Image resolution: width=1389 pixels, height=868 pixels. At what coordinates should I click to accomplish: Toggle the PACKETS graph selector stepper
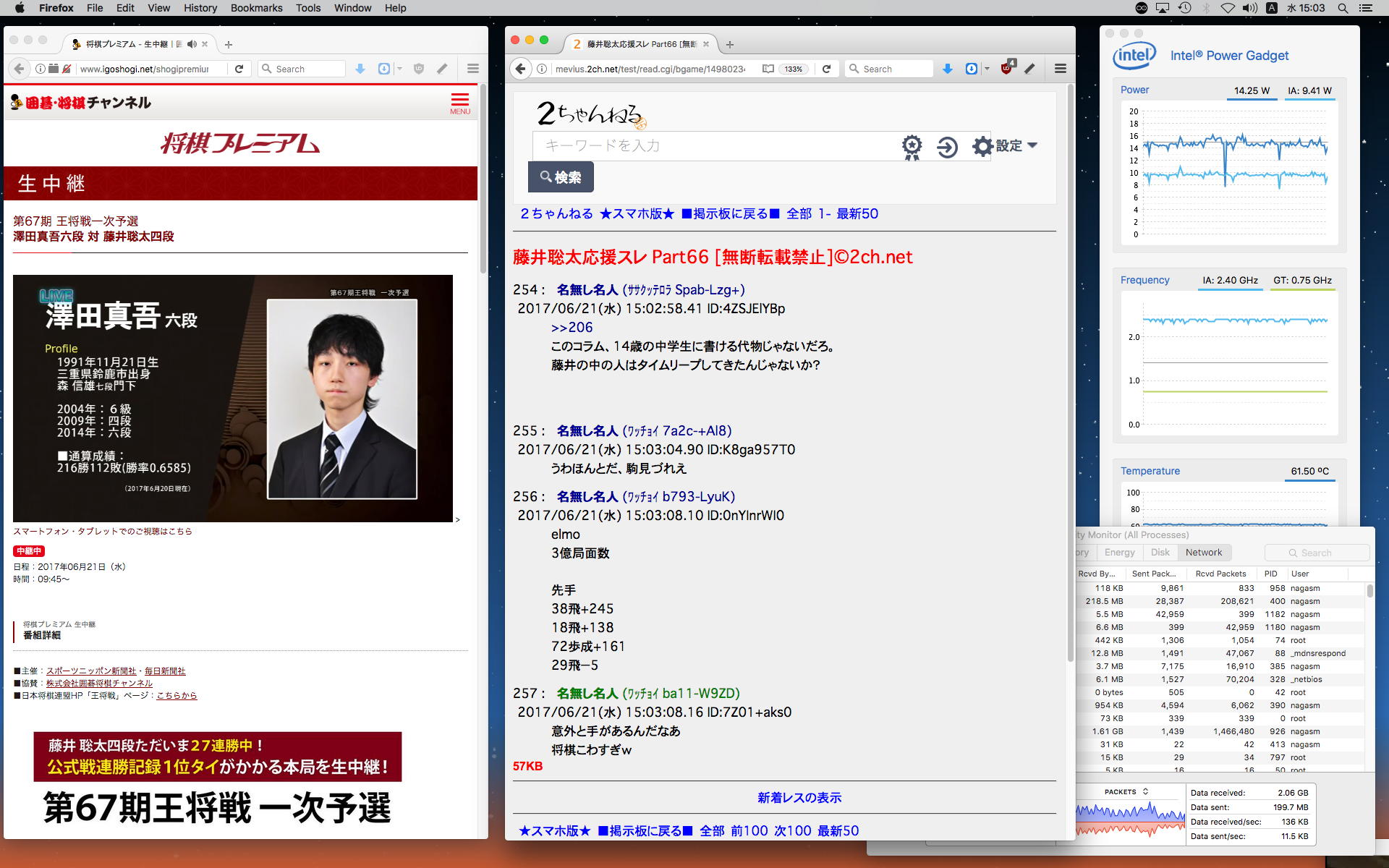pyautogui.click(x=1145, y=791)
